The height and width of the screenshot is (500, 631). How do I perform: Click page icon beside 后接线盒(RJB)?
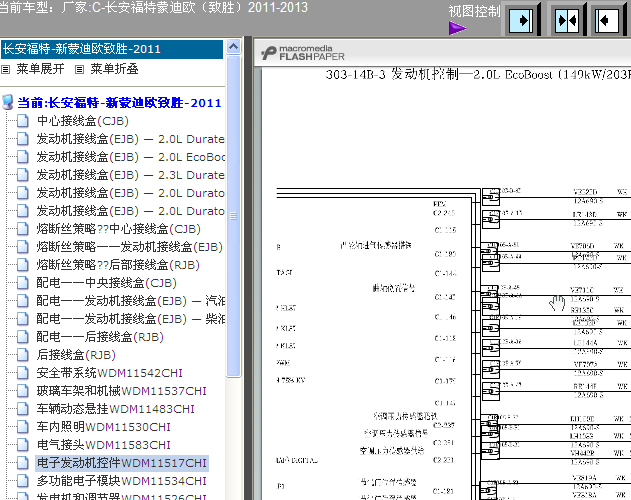[x=23, y=355]
